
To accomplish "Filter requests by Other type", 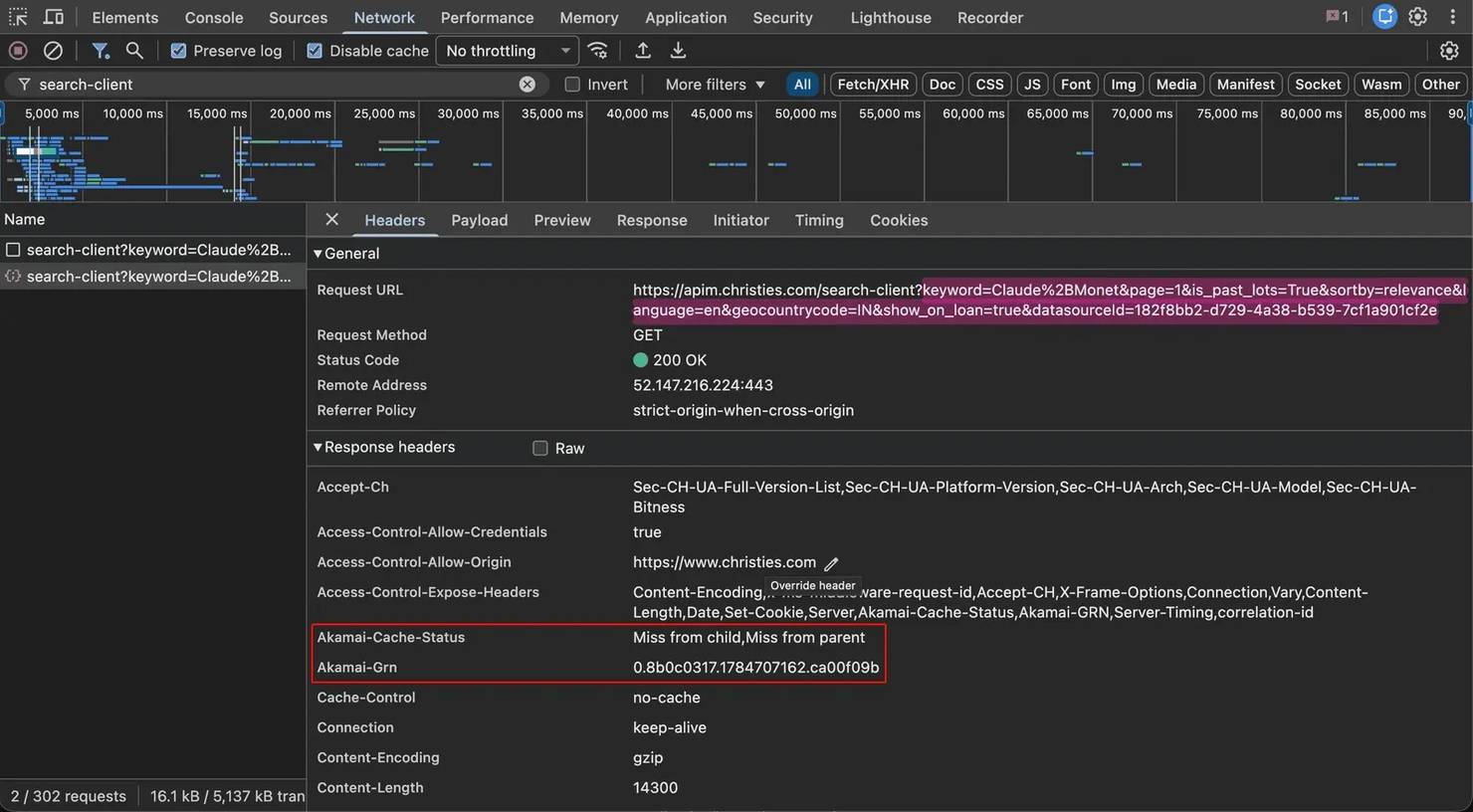I will (x=1440, y=85).
